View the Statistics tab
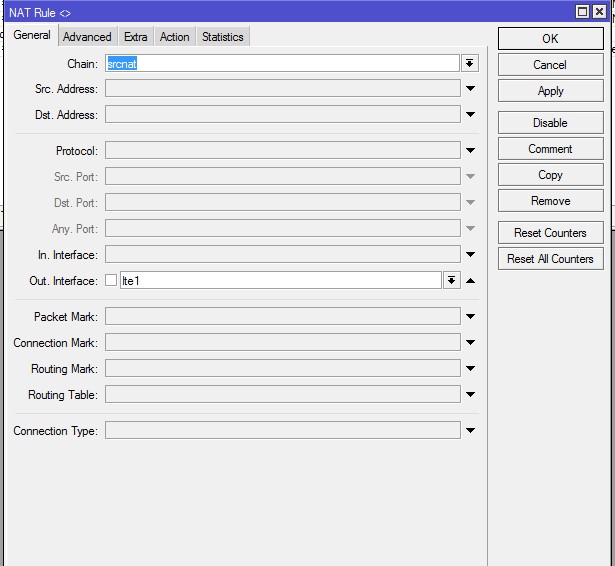The image size is (615, 566). click(223, 36)
